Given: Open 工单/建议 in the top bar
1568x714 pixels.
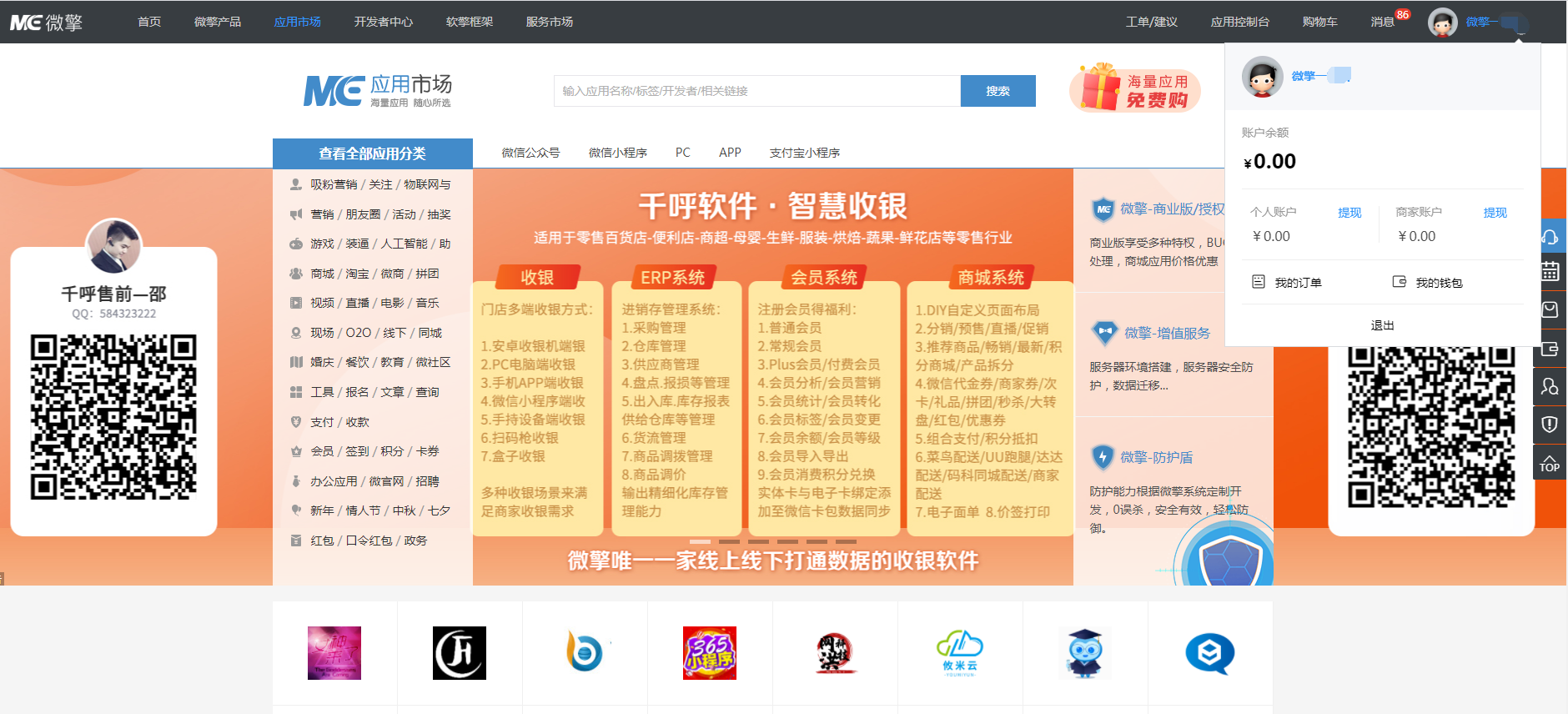Looking at the screenshot, I should coord(1152,22).
